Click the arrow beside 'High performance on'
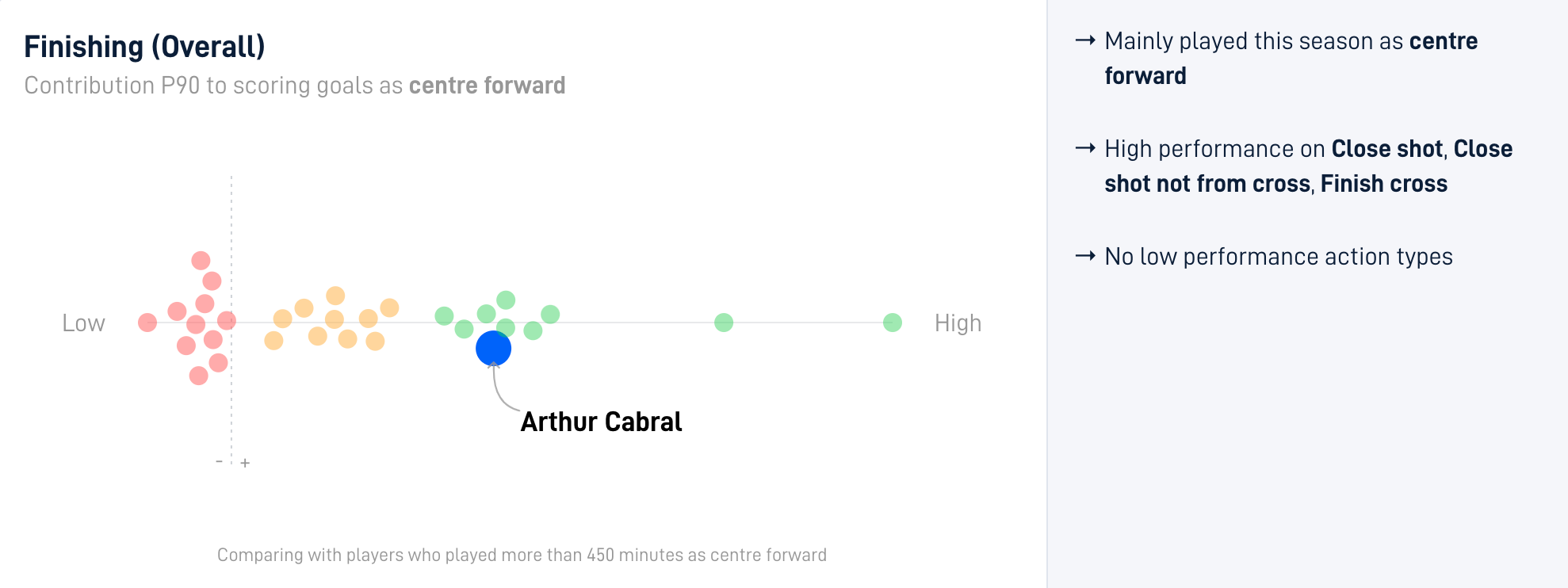This screenshot has width=1568, height=588. pyautogui.click(x=1085, y=148)
